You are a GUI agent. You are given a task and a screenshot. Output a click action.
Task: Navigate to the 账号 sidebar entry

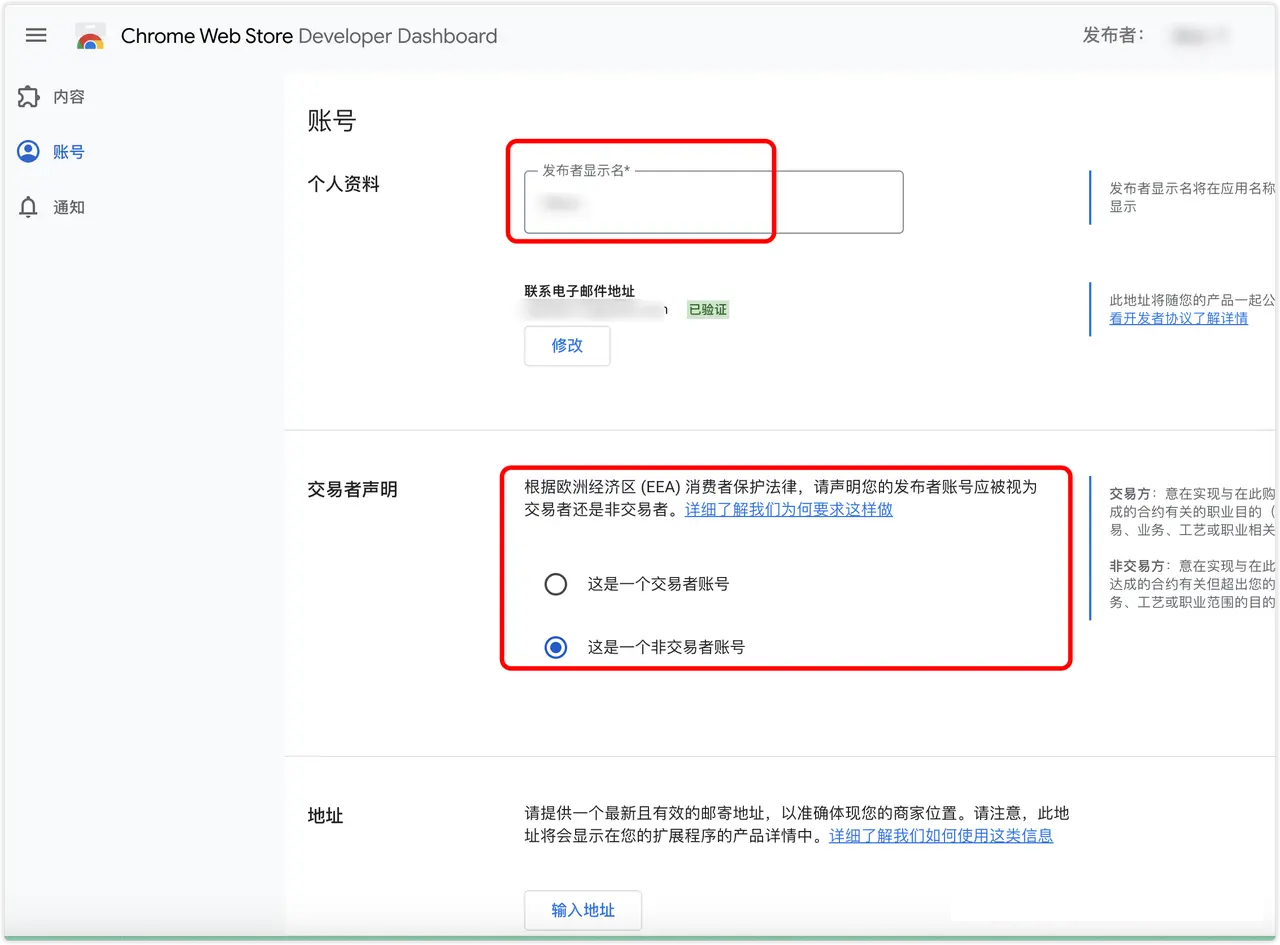(68, 151)
